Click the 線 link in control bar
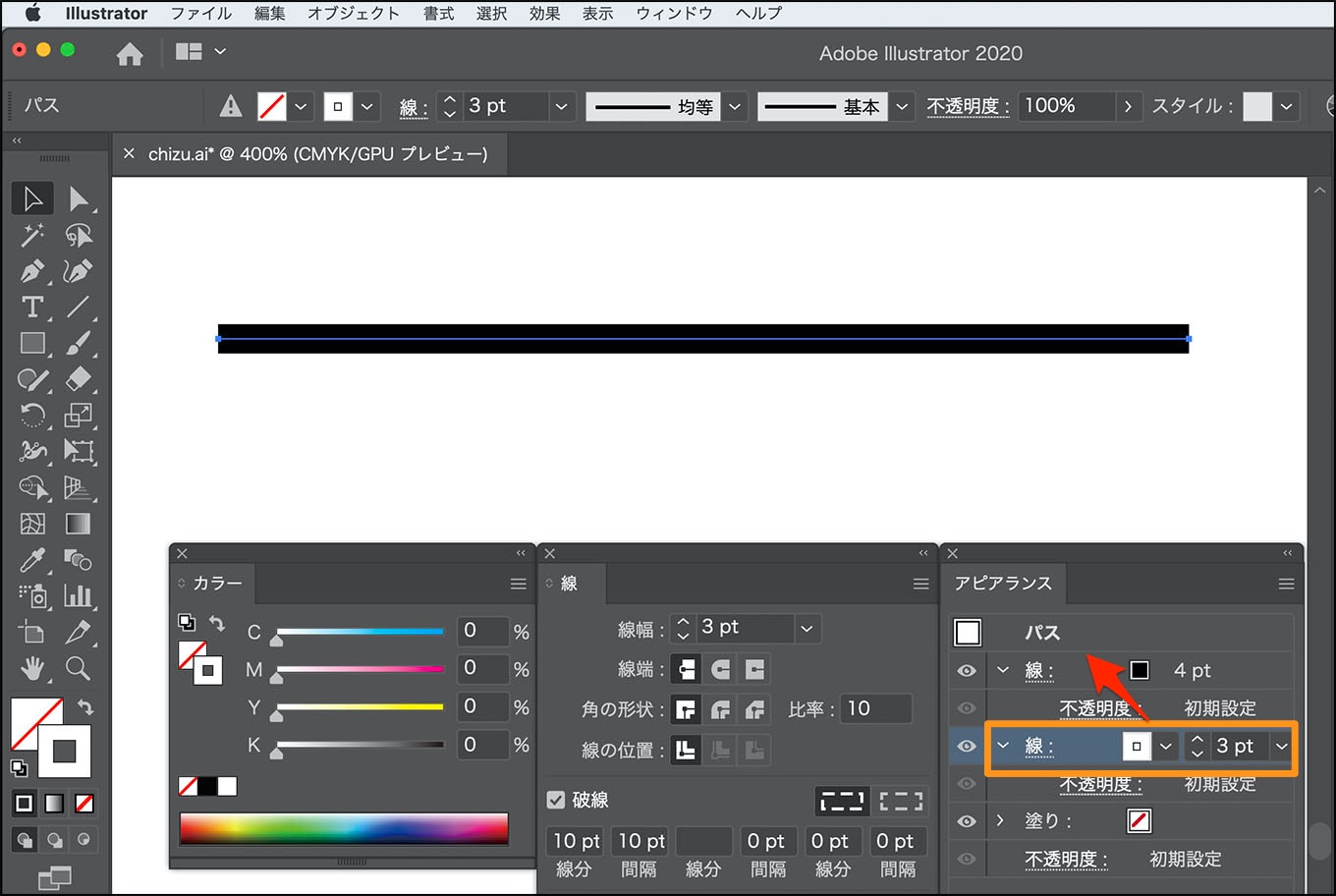Image resolution: width=1336 pixels, height=896 pixels. [414, 108]
